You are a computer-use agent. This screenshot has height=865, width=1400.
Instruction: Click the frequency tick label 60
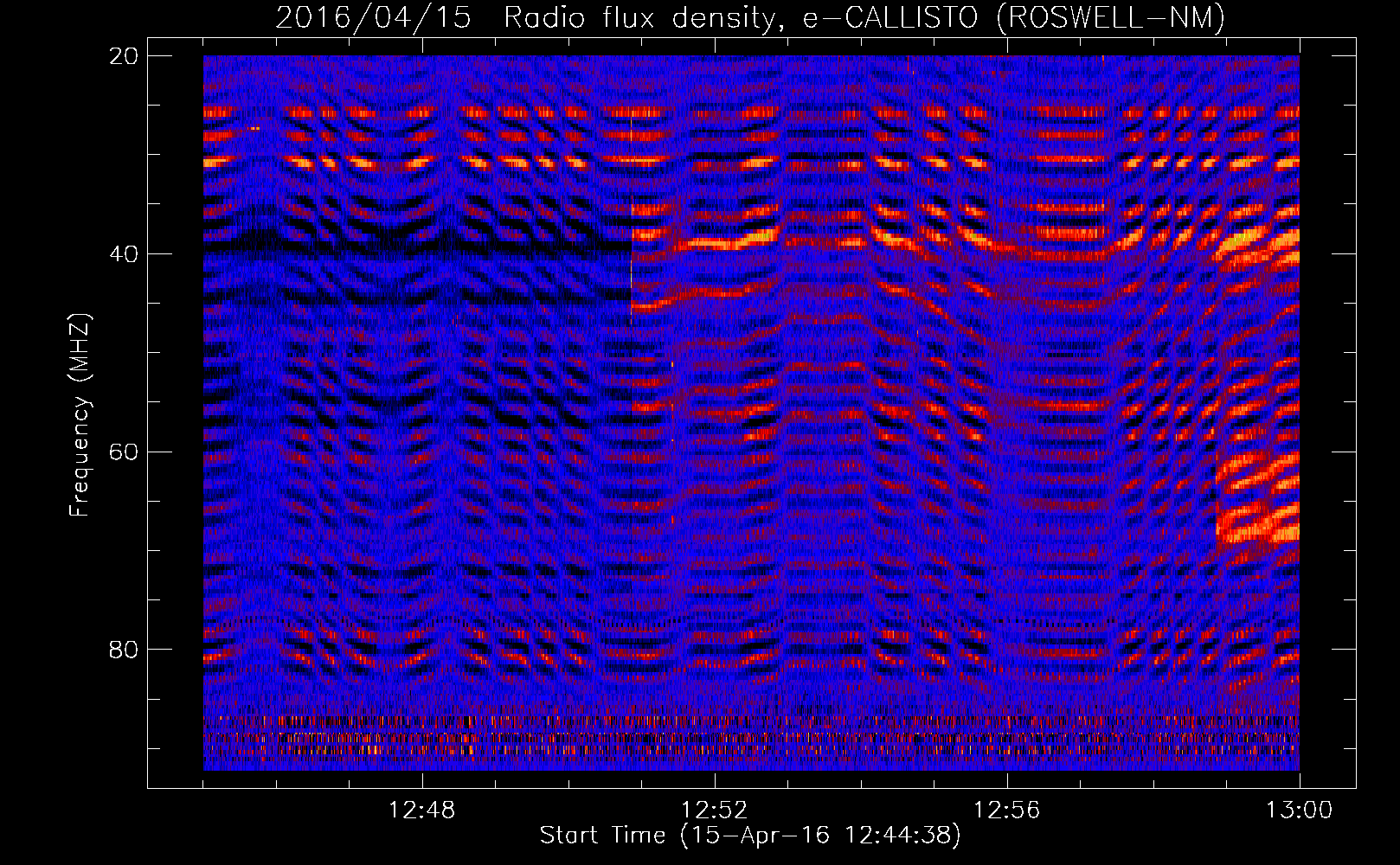pyautogui.click(x=124, y=452)
